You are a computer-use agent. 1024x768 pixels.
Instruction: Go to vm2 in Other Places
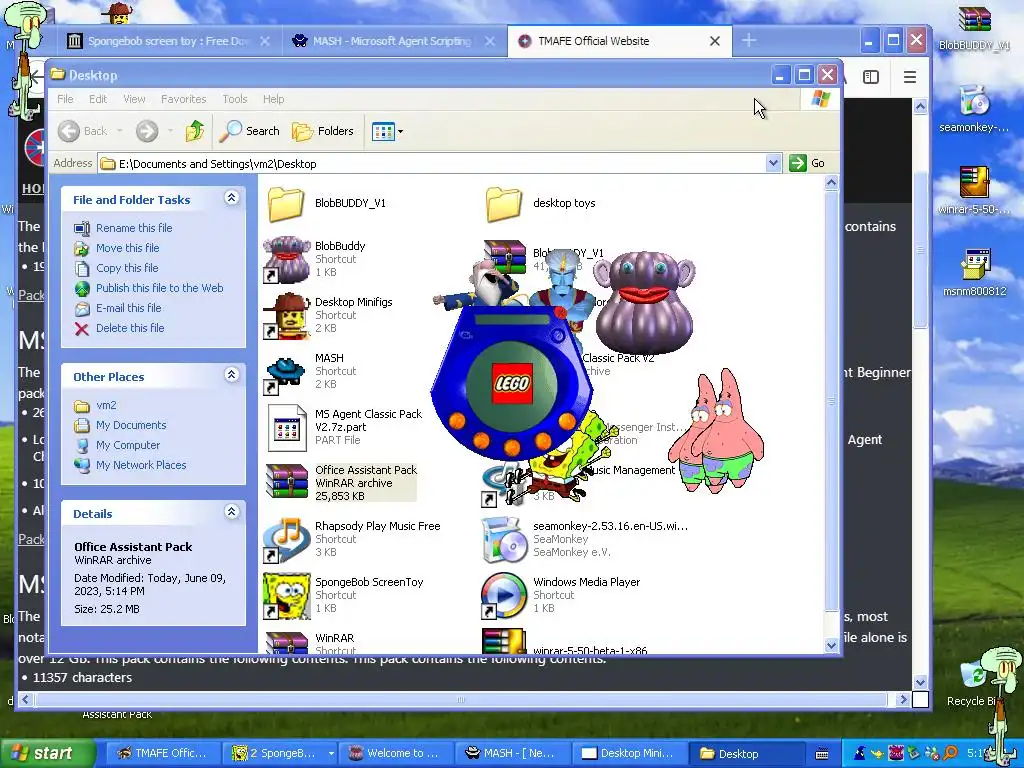click(x=106, y=406)
